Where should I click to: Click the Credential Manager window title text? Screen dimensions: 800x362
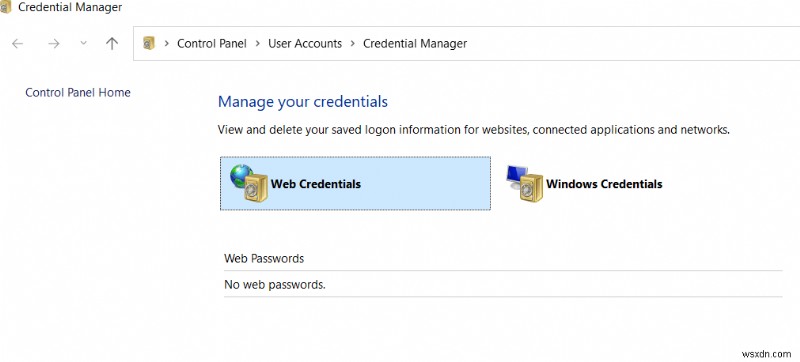pyautogui.click(x=70, y=8)
